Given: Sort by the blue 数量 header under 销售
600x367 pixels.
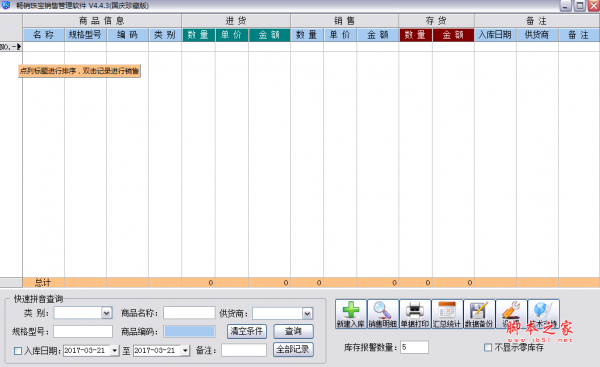Looking at the screenshot, I should 307,35.
